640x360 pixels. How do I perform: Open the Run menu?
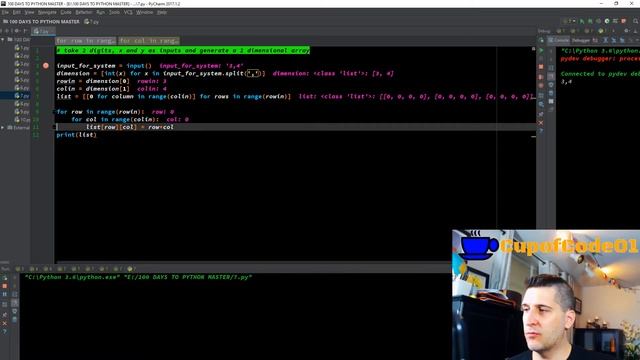tap(100, 12)
